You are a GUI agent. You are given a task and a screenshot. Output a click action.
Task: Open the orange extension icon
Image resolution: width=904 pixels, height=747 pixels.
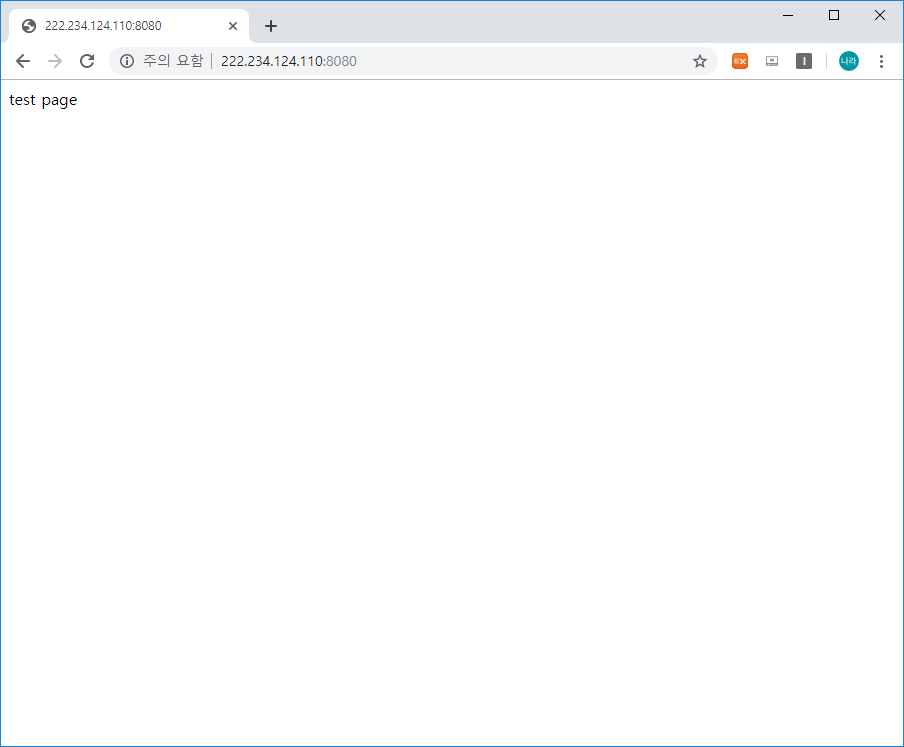(740, 61)
